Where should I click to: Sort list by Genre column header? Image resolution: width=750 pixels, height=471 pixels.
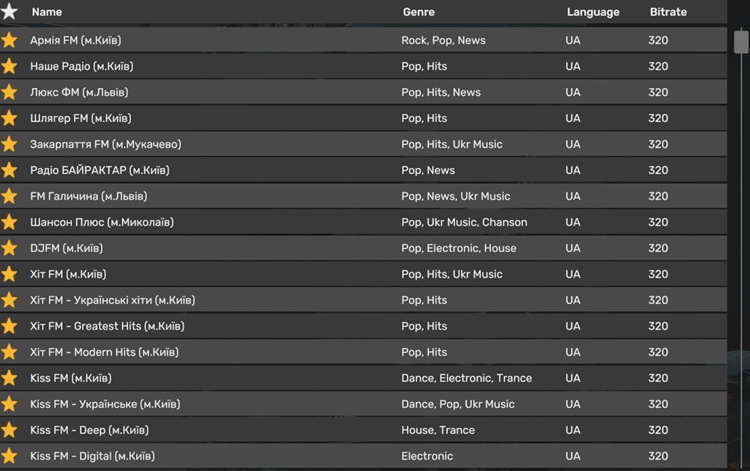pos(418,12)
